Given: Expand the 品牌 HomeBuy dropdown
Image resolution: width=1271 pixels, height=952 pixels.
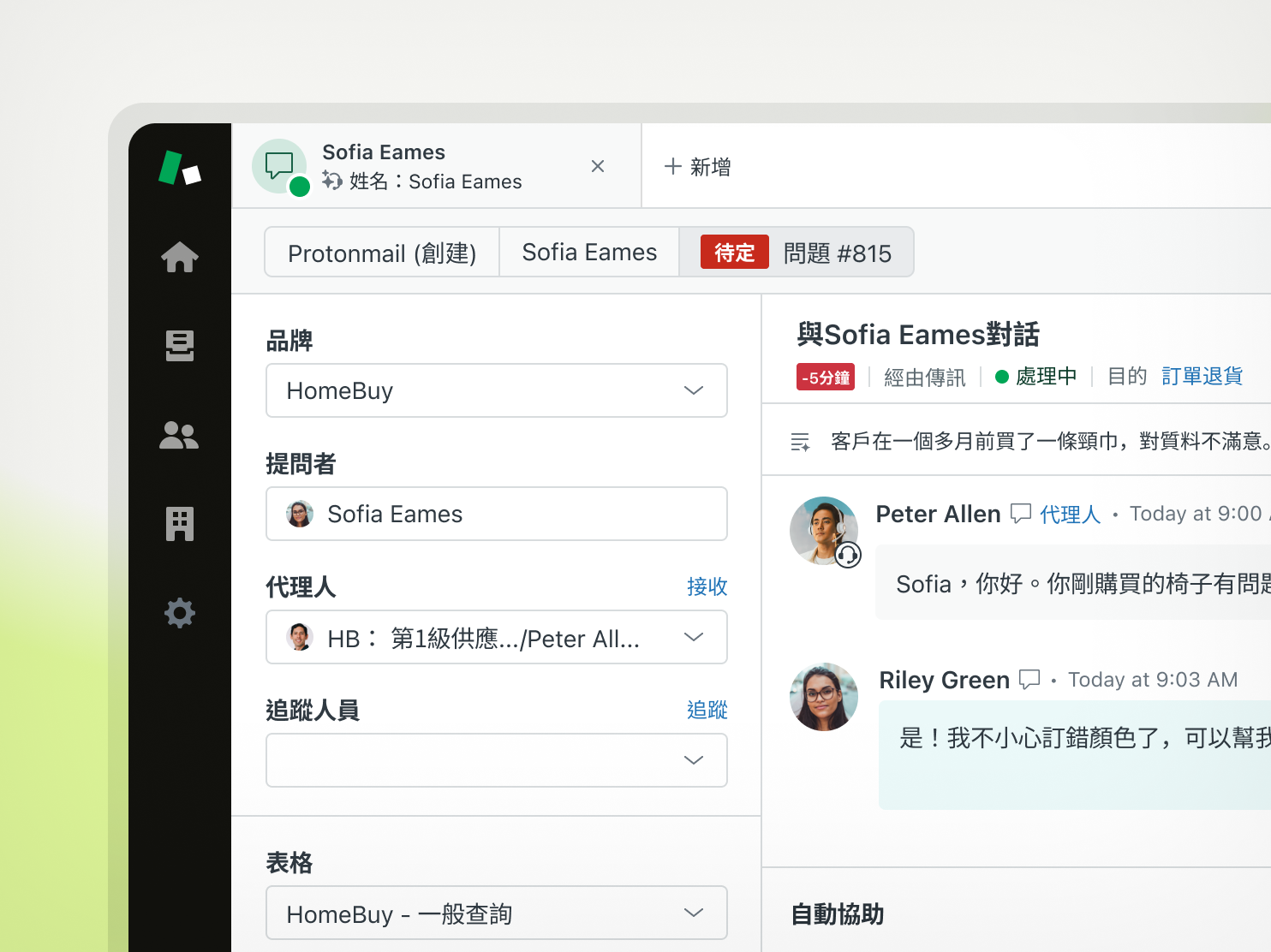Looking at the screenshot, I should click(497, 390).
